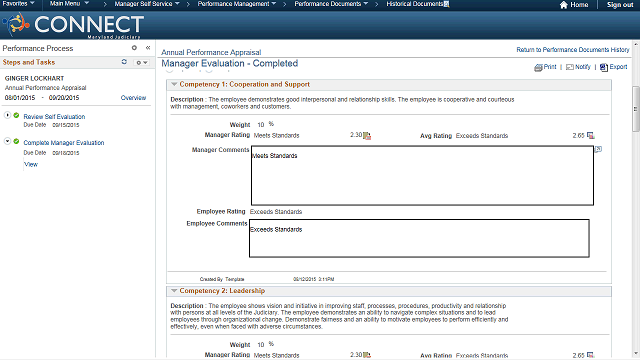Viewport: 640px width, 360px height.
Task: Expand the Review Self Evaluation step
Action: [x=7, y=115]
